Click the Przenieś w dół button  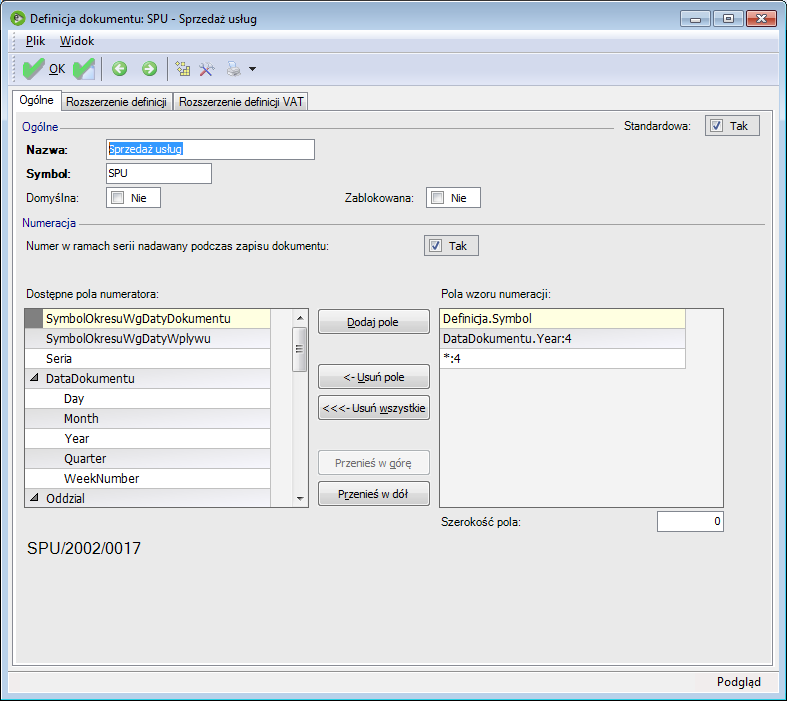(x=374, y=494)
